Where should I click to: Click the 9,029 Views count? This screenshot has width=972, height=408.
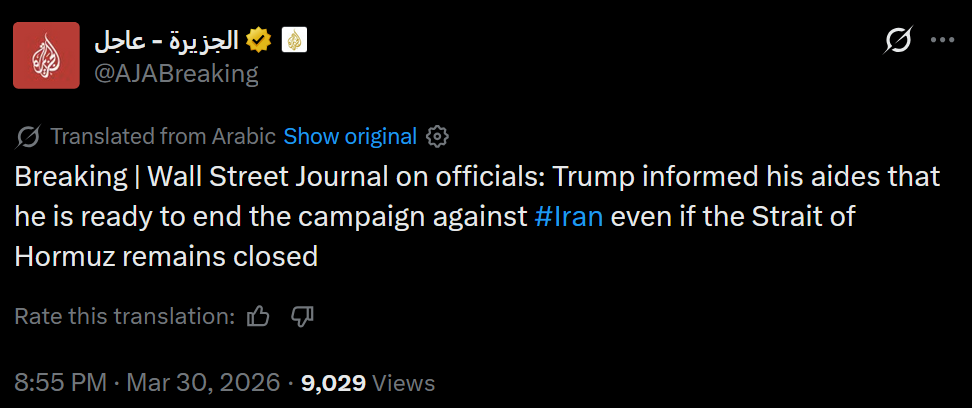[367, 382]
